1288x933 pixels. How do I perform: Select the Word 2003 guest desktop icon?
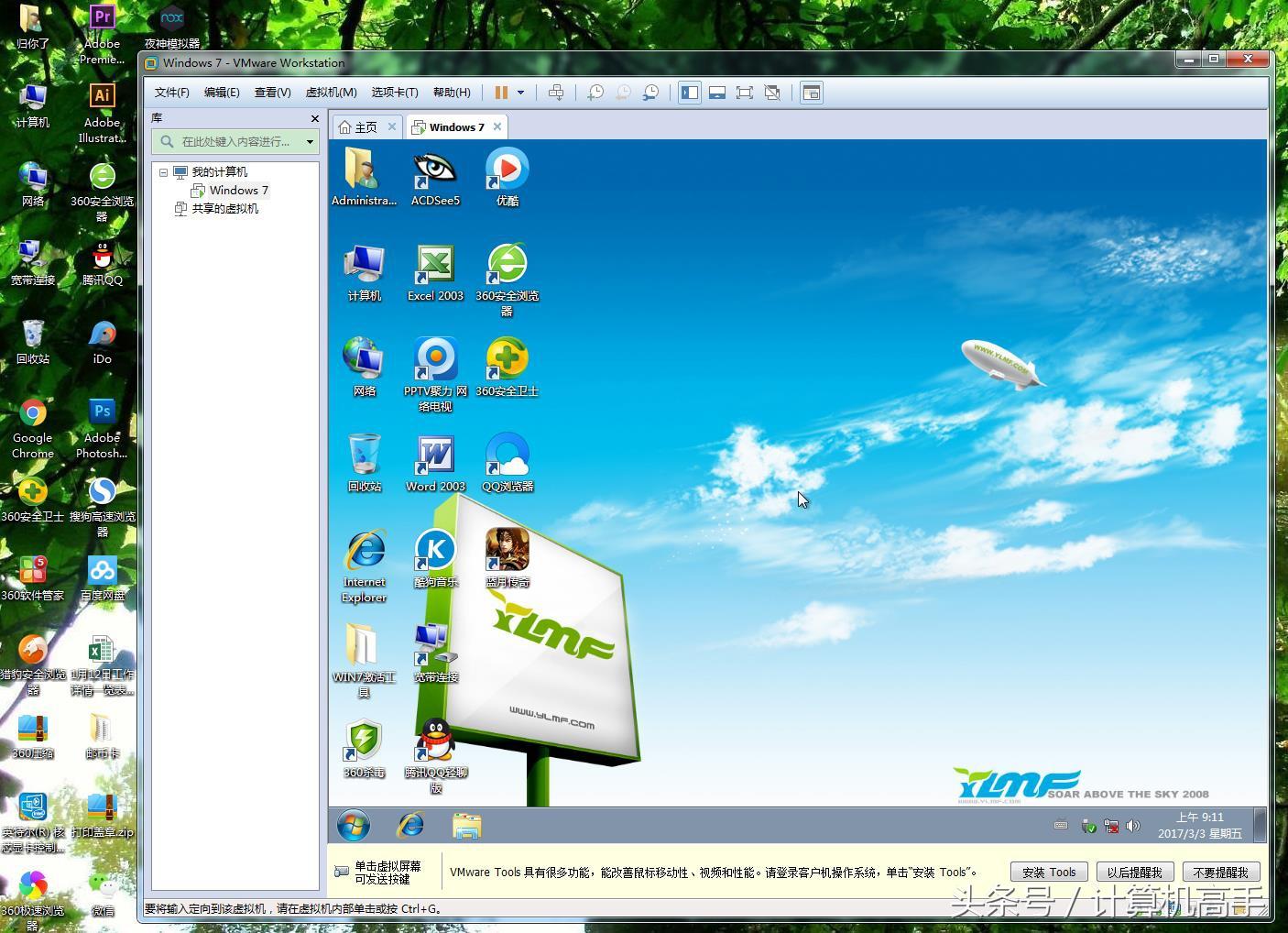tap(435, 464)
